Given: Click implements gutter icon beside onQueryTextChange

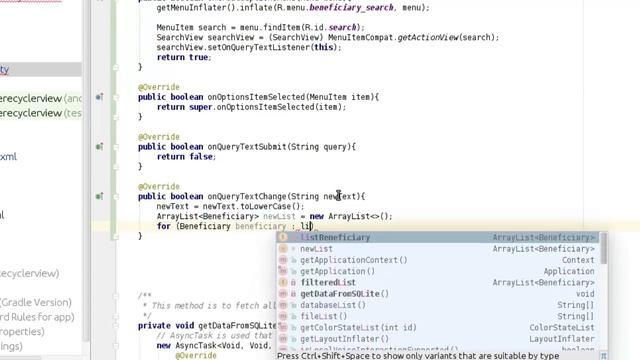Looking at the screenshot, I should (99, 197).
